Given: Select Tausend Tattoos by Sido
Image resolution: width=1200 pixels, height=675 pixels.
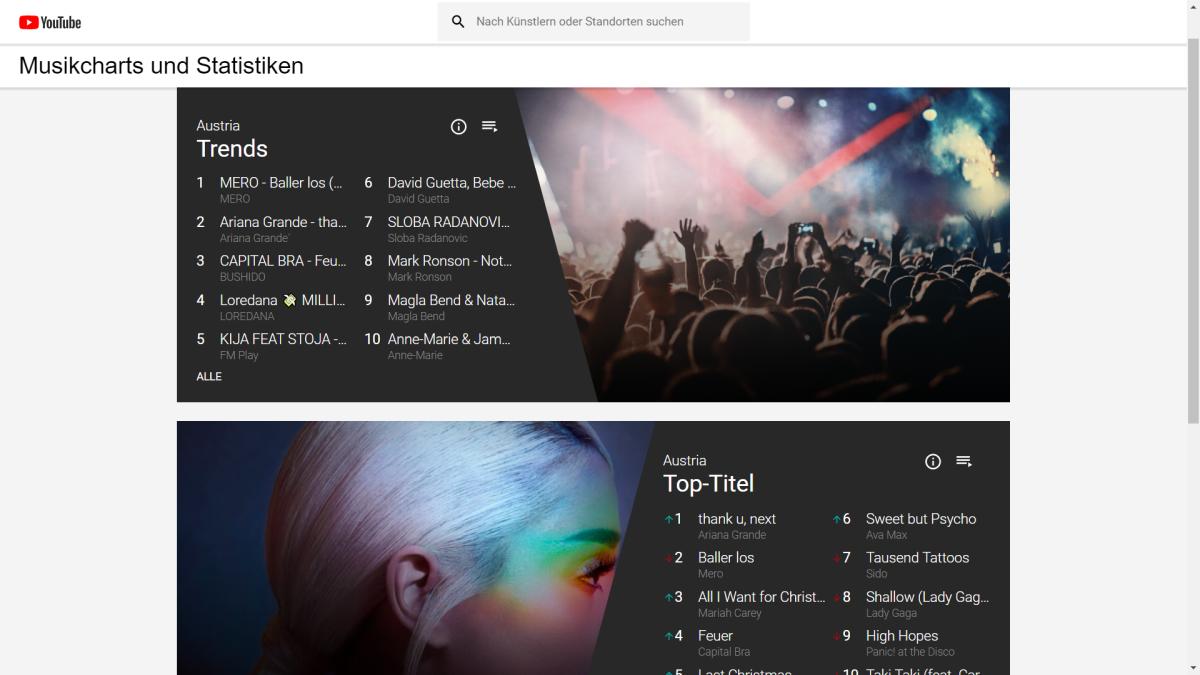Looking at the screenshot, I should pyautogui.click(x=917, y=558).
